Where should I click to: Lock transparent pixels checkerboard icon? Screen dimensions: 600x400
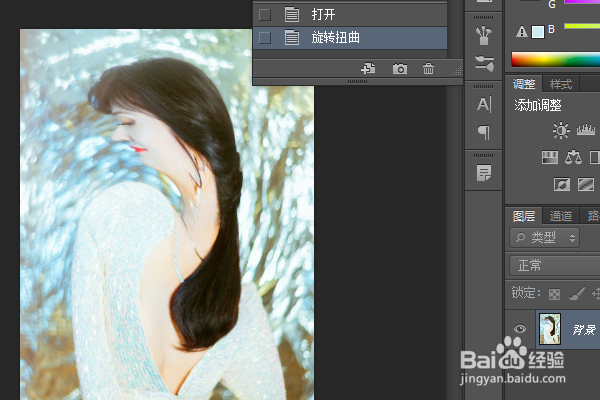[x=554, y=294]
